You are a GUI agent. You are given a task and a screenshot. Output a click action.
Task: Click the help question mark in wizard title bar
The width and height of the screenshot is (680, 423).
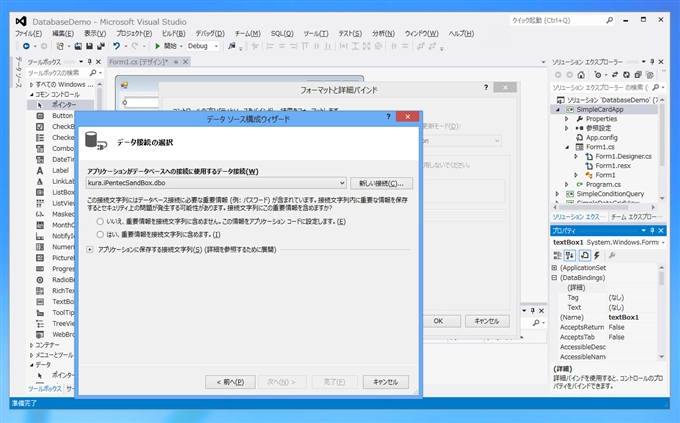pyautogui.click(x=388, y=116)
